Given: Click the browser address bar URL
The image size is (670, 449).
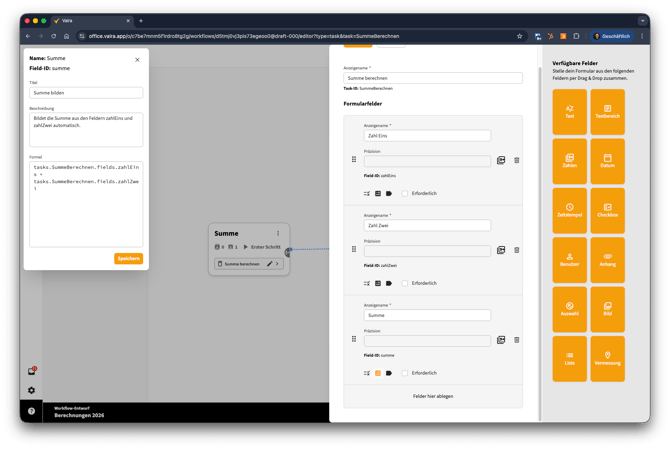Looking at the screenshot, I should [x=244, y=36].
